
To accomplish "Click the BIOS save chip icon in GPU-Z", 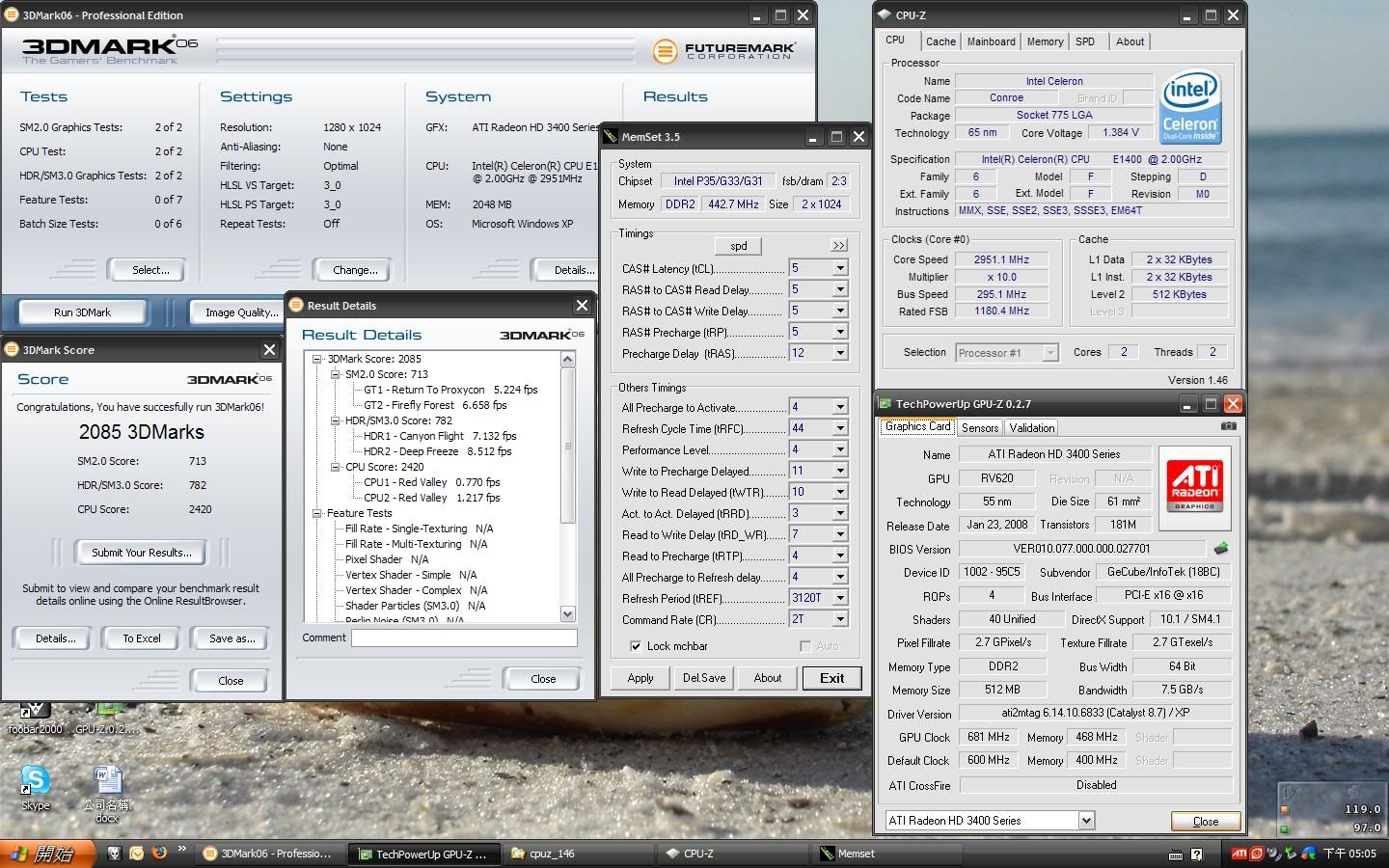I will [1221, 548].
